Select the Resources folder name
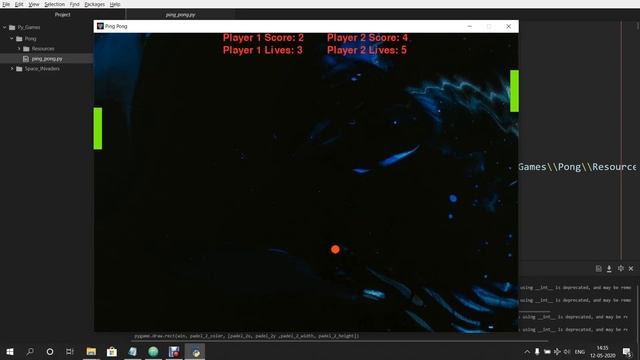Viewport: 640px width, 360px height. point(43,49)
